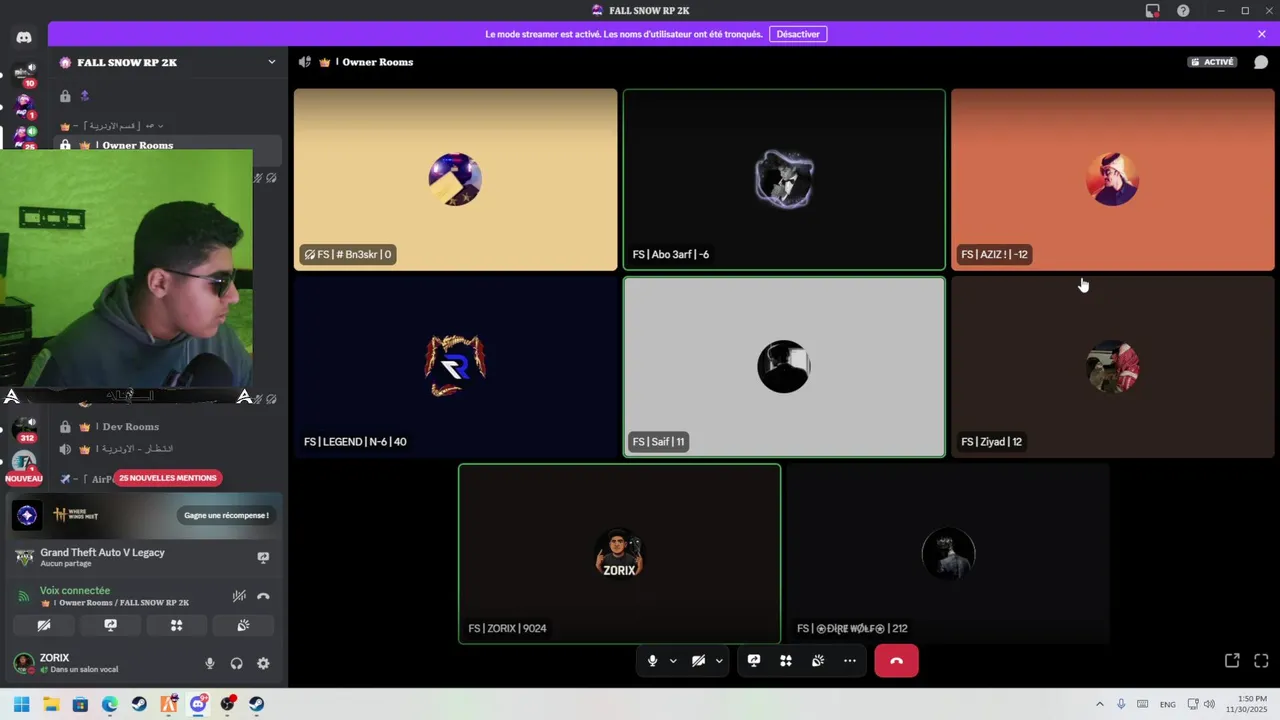Open soundboard icon in call control bar
The height and width of the screenshot is (720, 1280).
[818, 661]
